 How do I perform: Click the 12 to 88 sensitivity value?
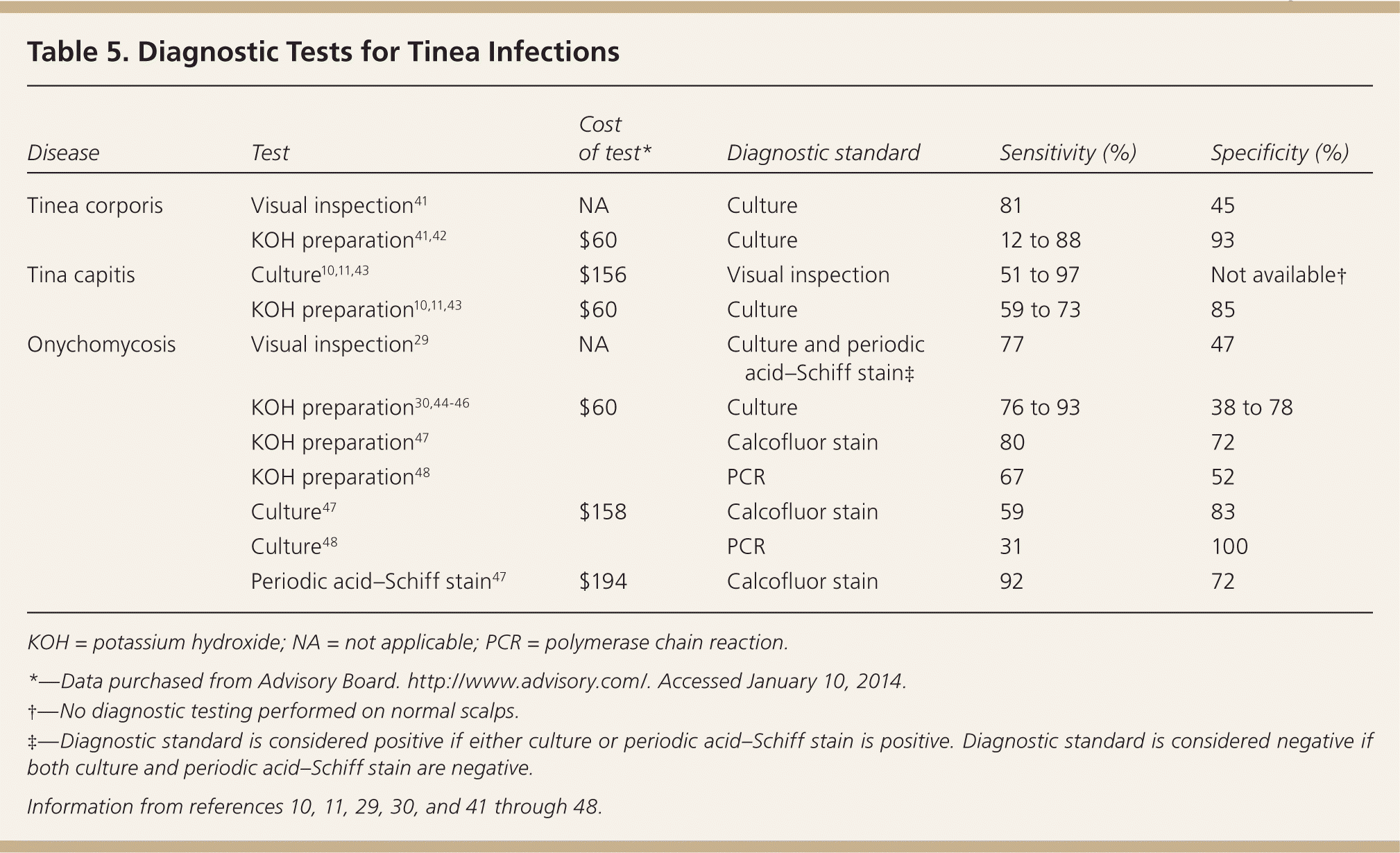coord(1040,240)
